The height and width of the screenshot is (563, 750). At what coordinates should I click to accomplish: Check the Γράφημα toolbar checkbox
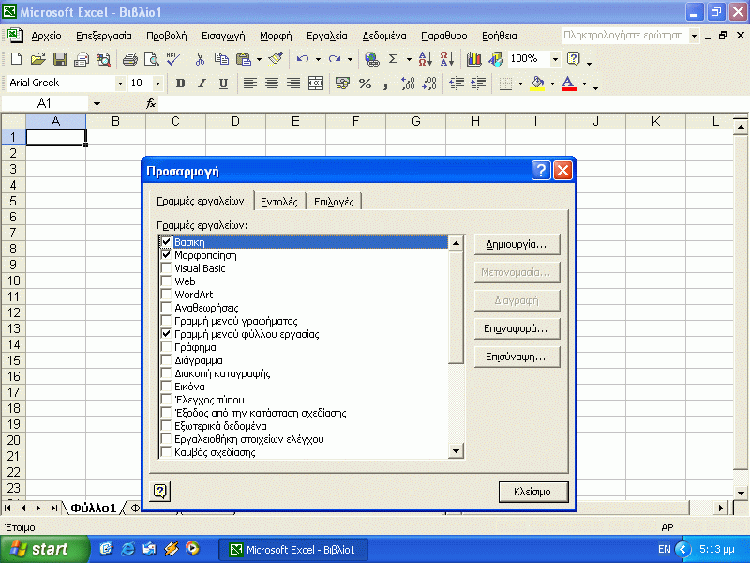point(166,347)
